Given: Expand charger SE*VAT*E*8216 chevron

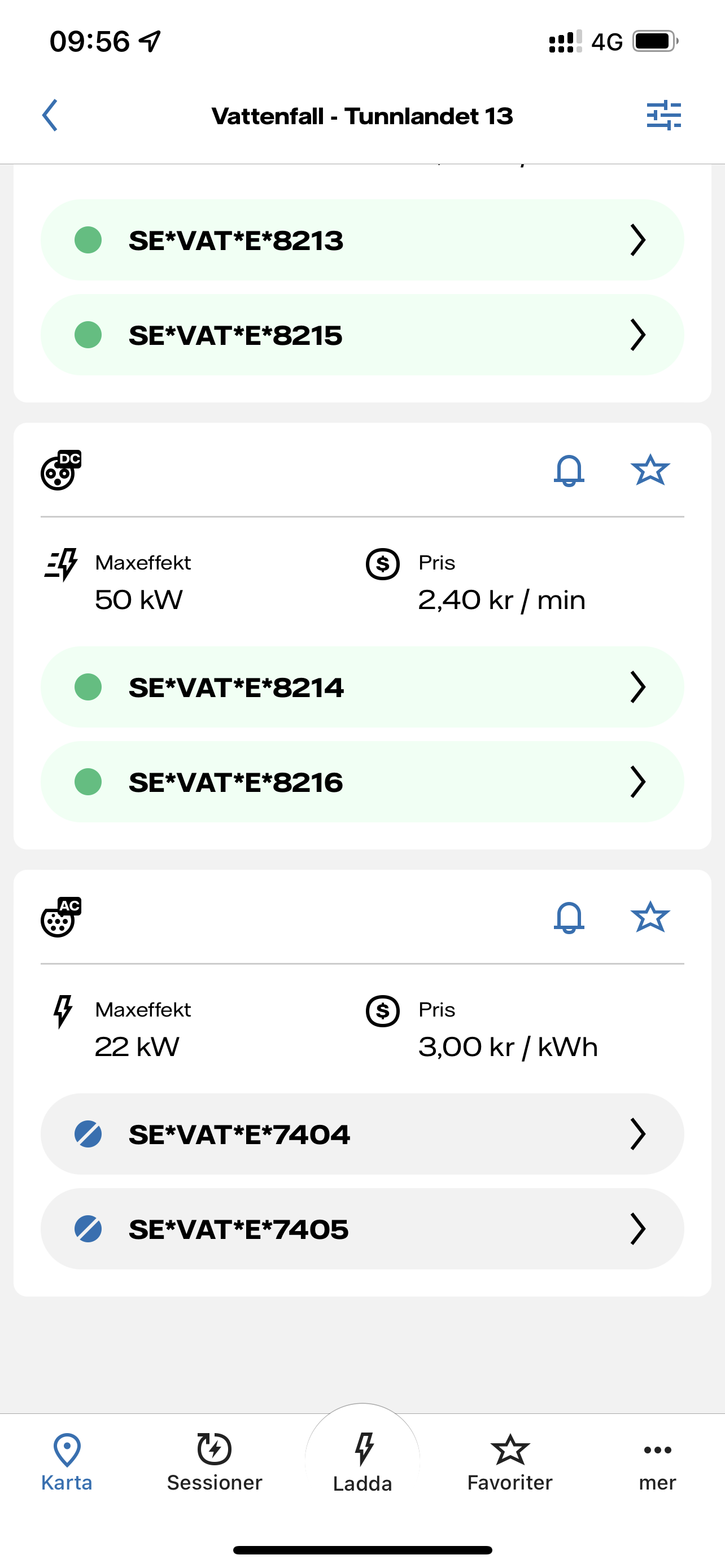Looking at the screenshot, I should coord(637,782).
